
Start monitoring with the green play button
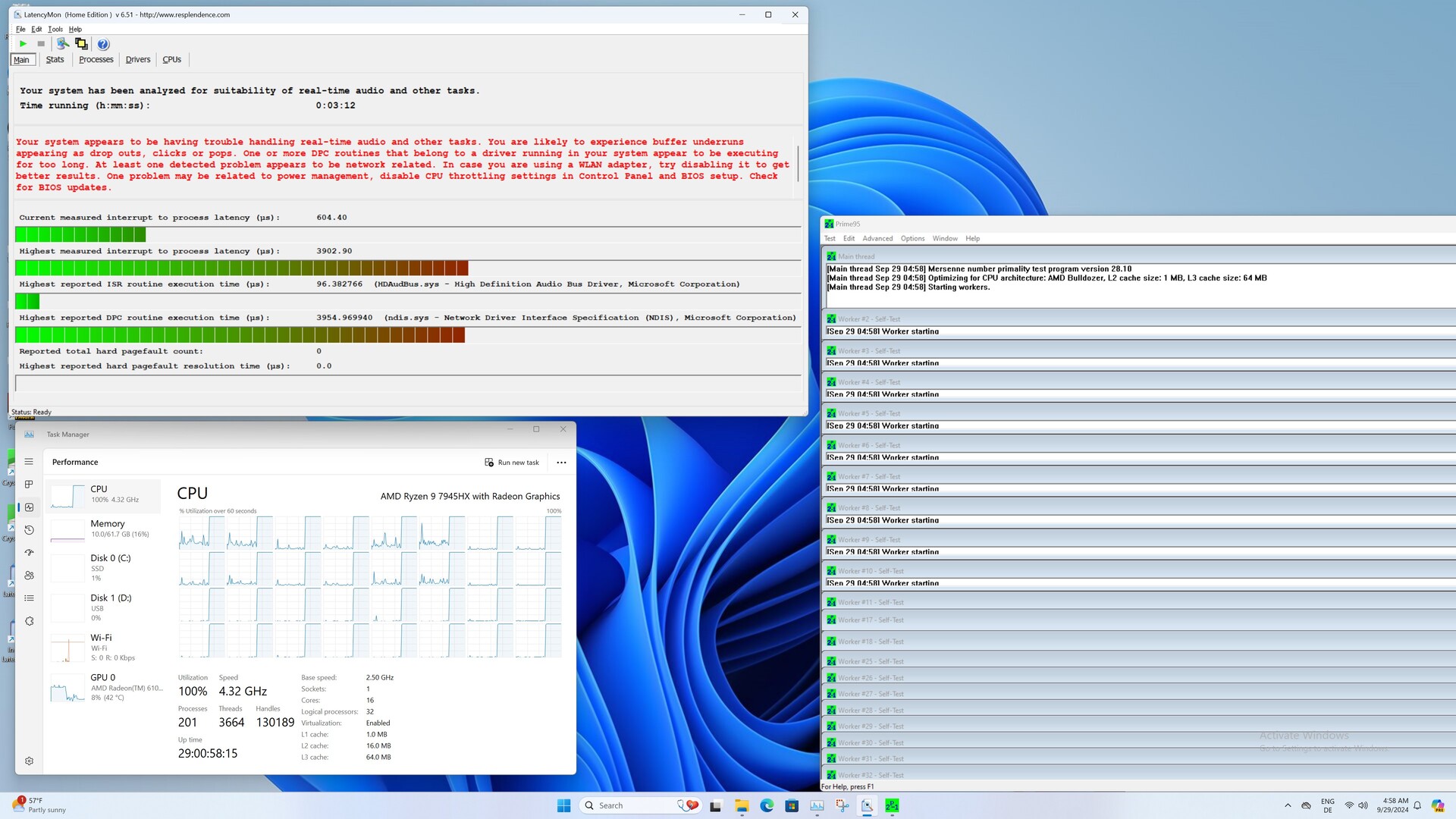coord(23,44)
